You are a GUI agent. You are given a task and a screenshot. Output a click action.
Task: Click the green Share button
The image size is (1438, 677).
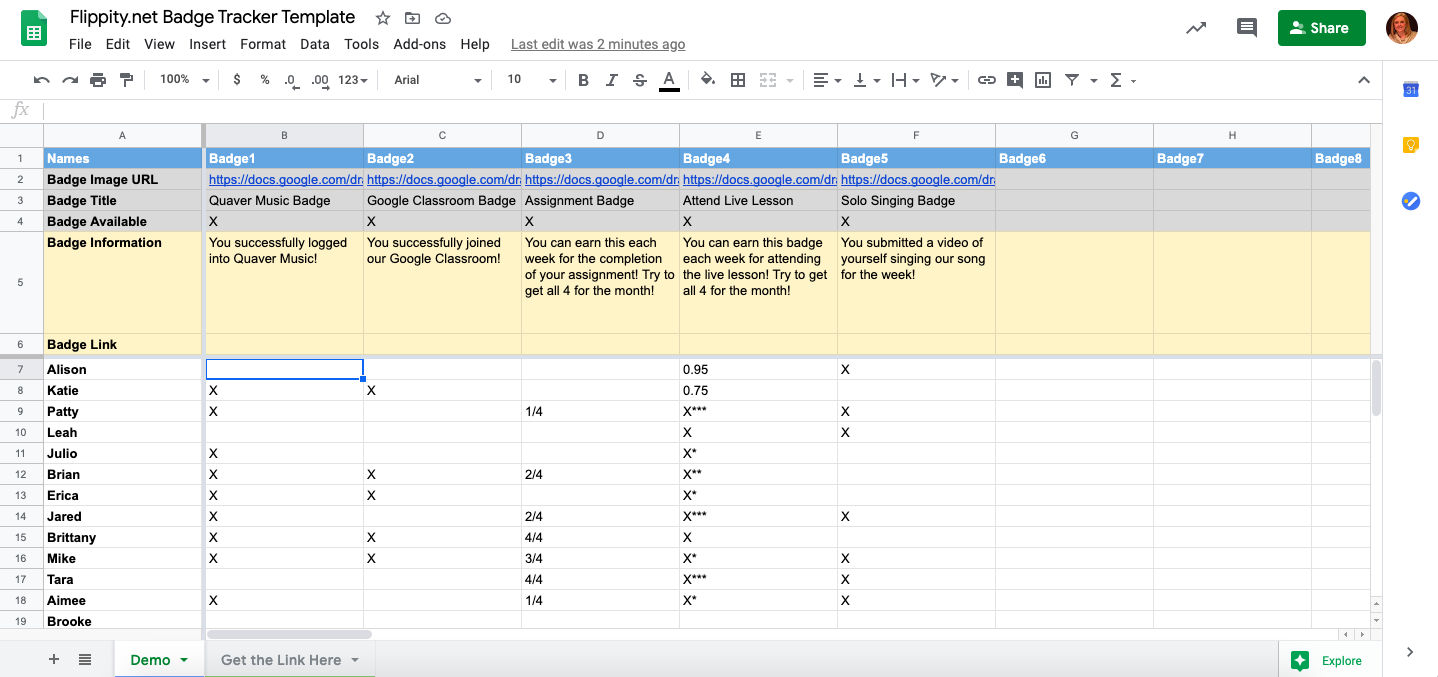[x=1320, y=28]
